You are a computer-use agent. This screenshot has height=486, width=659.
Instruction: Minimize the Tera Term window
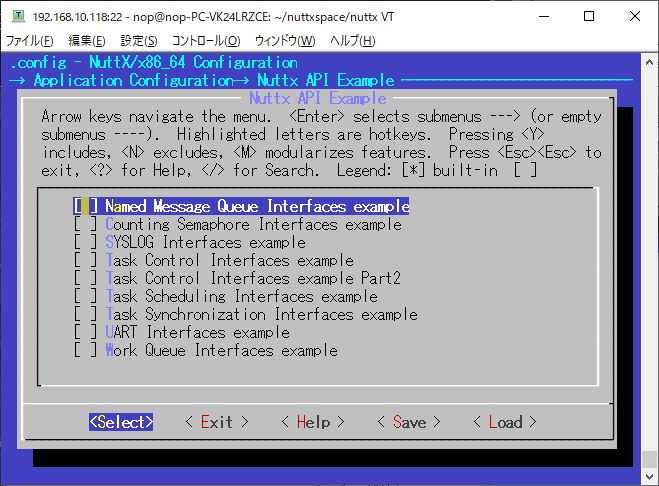coord(544,16)
